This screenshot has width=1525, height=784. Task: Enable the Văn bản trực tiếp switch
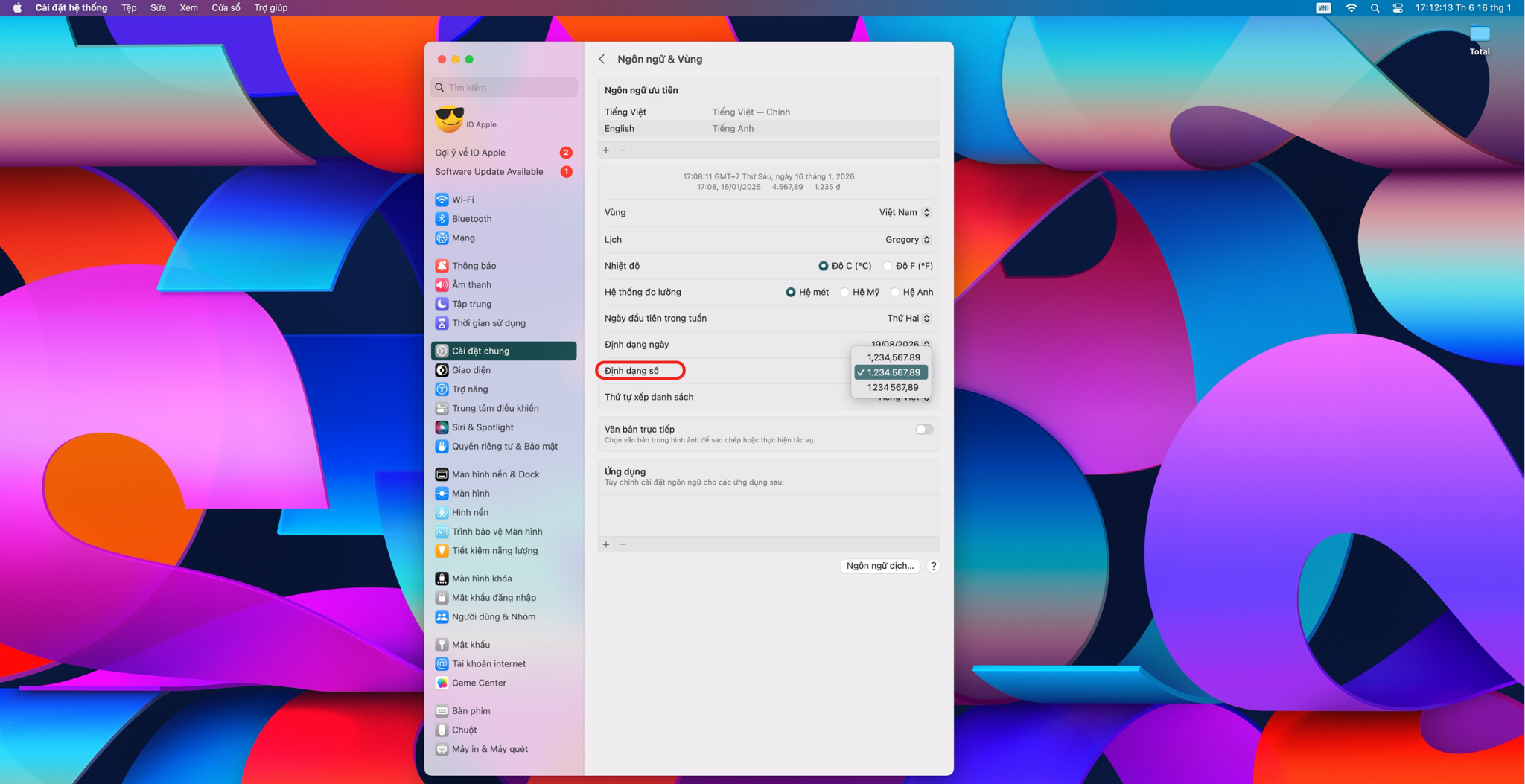click(x=923, y=430)
